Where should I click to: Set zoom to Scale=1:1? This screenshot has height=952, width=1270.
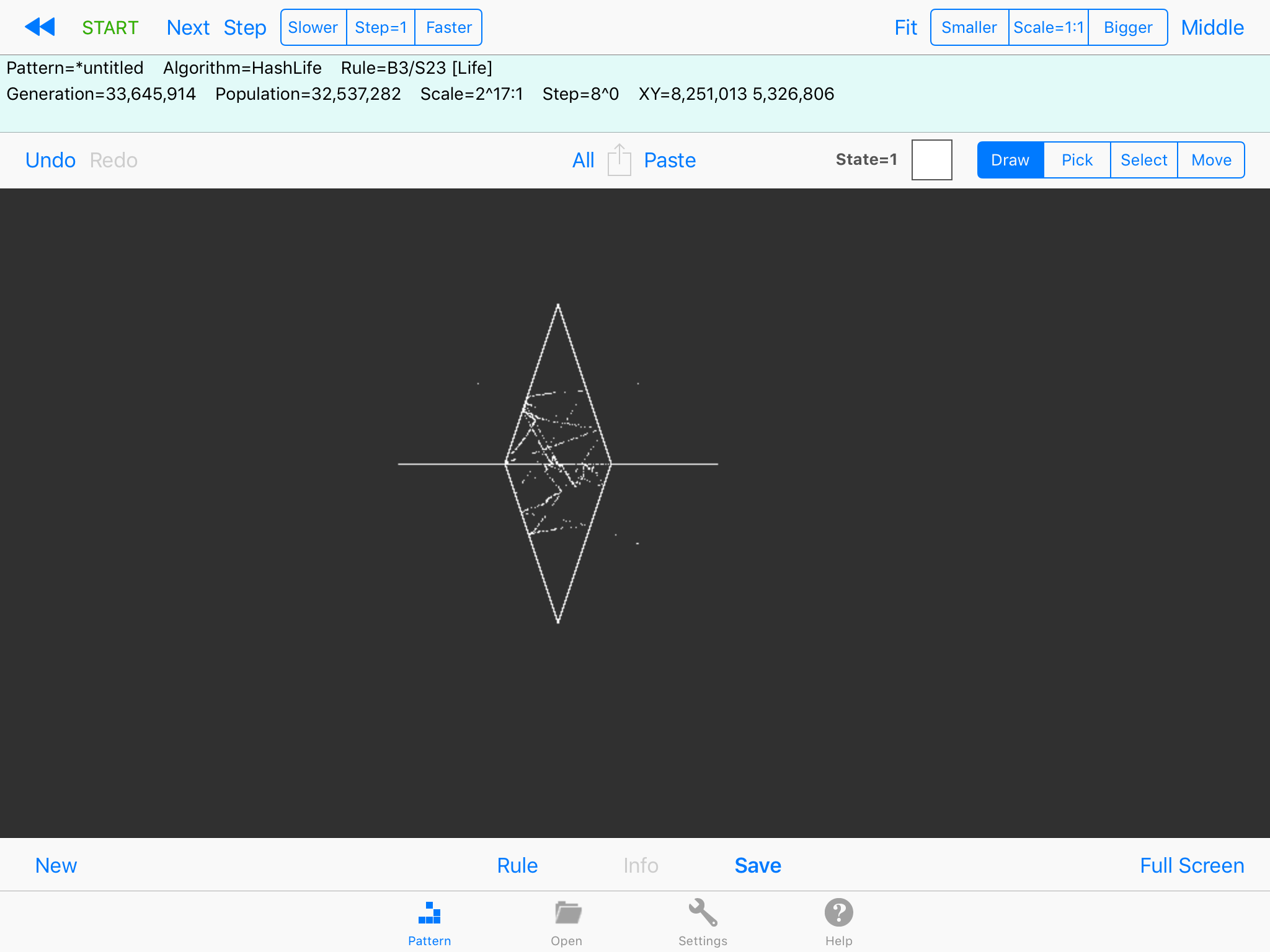(x=1049, y=27)
